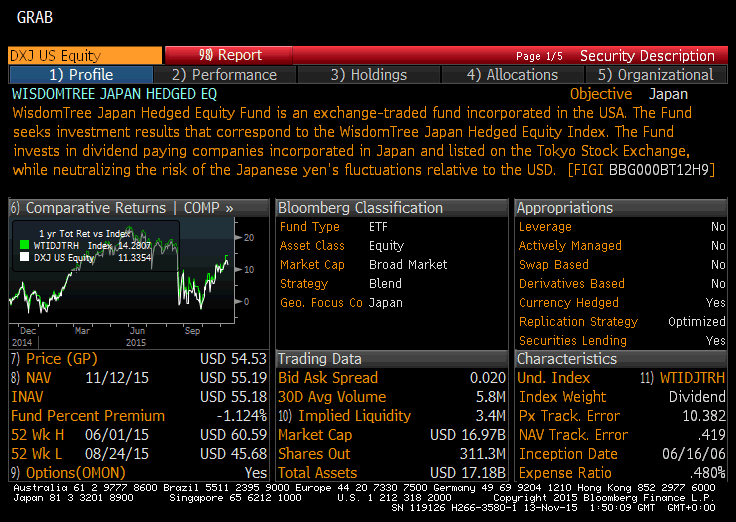The height and width of the screenshot is (522, 736).
Task: Click the 30D Avg Volume 5.8M value
Action: (x=491, y=397)
